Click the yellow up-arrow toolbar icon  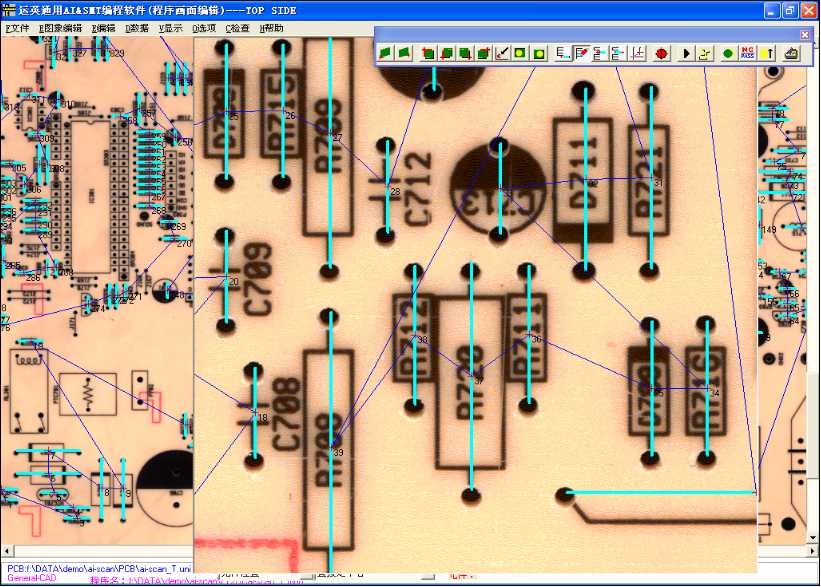point(768,53)
